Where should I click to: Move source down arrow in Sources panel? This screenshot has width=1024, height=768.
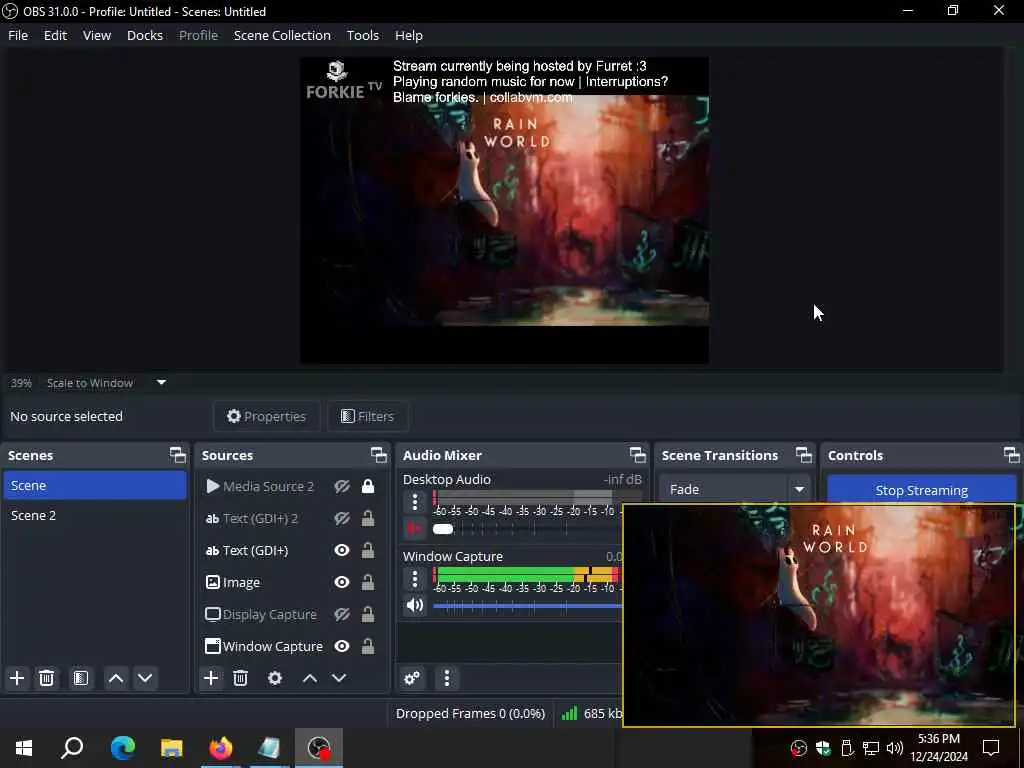click(339, 678)
